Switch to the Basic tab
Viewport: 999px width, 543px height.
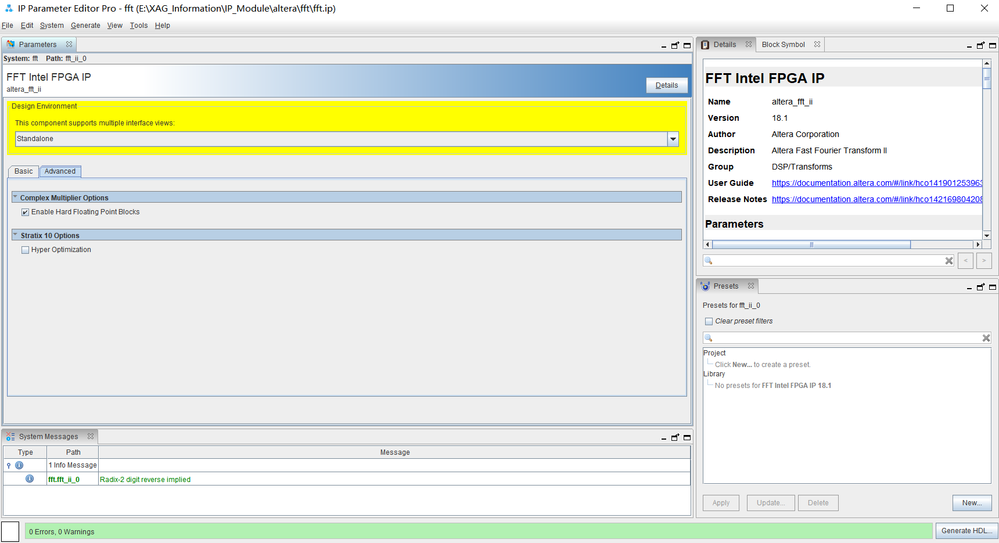pos(24,171)
